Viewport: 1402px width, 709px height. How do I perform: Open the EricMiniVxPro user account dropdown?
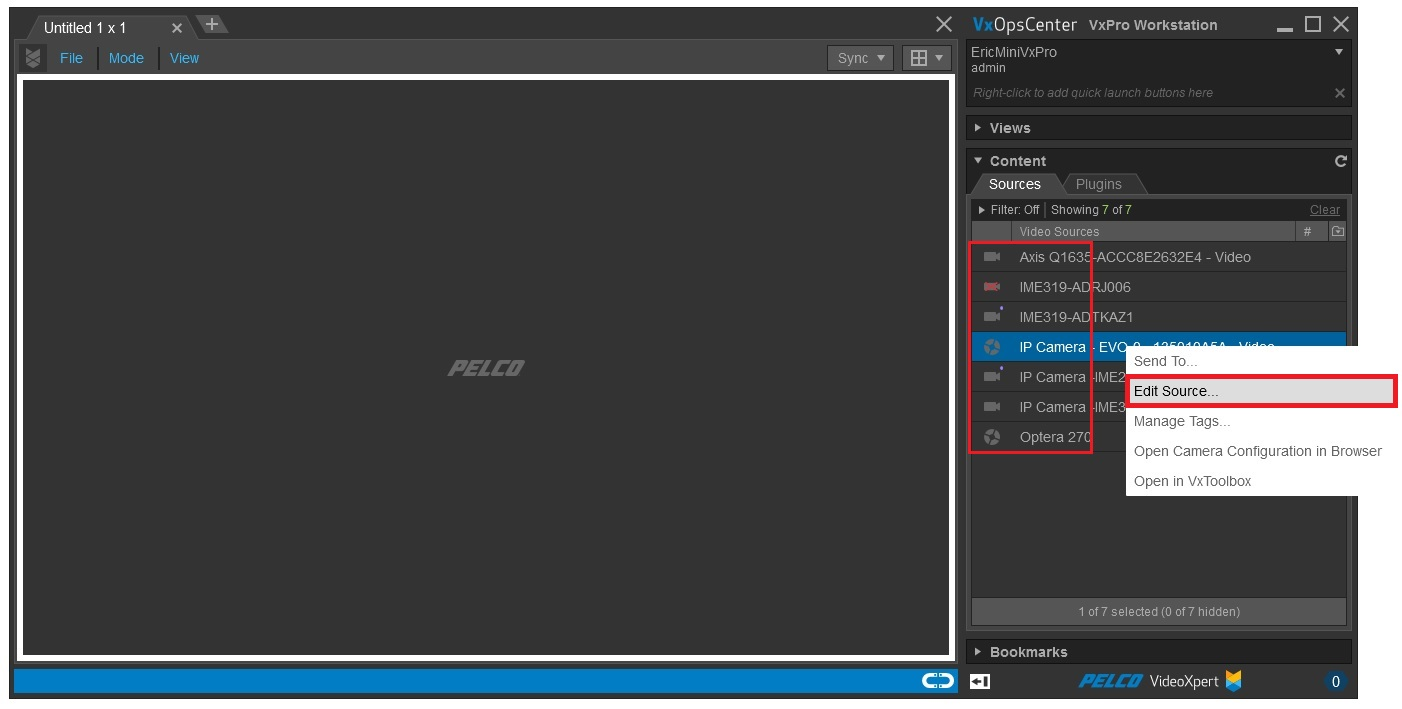(1338, 52)
